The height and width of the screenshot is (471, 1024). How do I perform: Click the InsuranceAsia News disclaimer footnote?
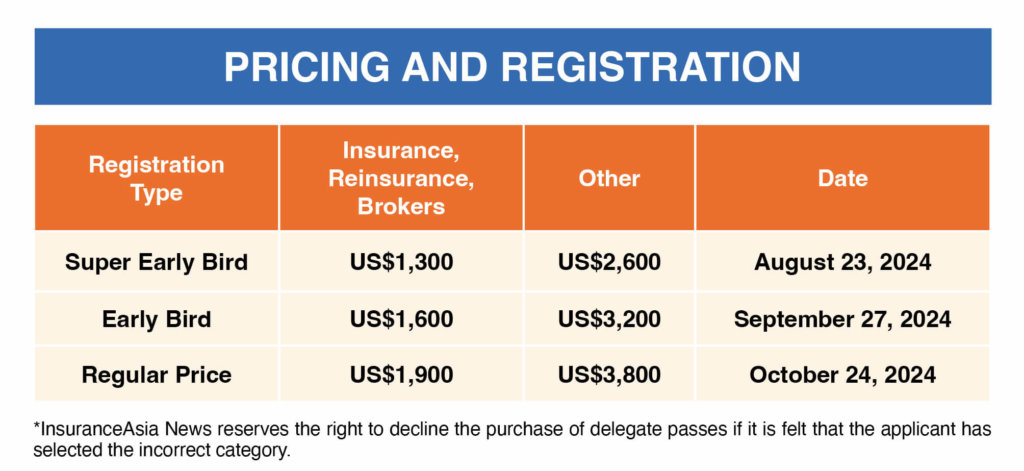[x=513, y=440]
